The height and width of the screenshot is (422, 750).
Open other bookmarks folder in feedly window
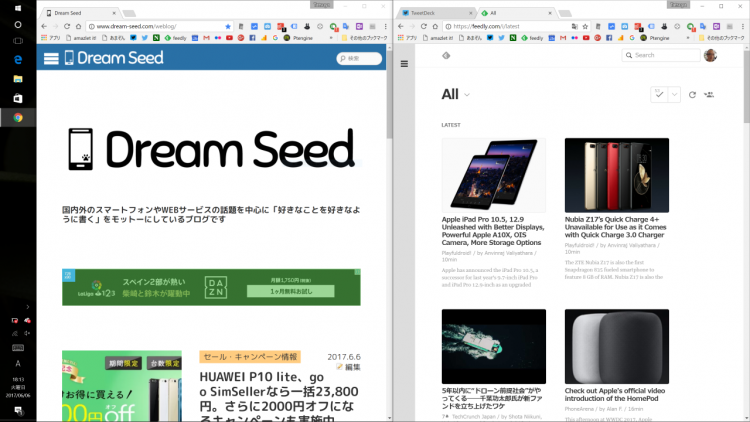(x=721, y=38)
